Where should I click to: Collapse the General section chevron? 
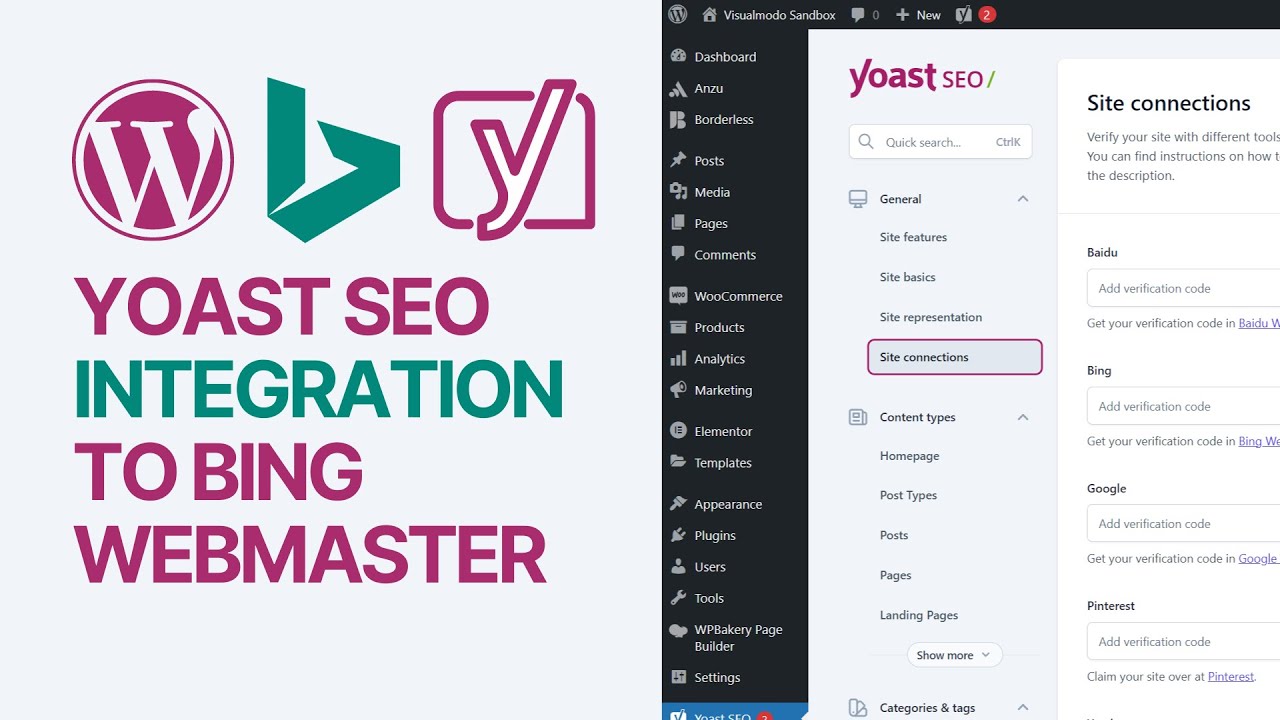click(x=1023, y=199)
